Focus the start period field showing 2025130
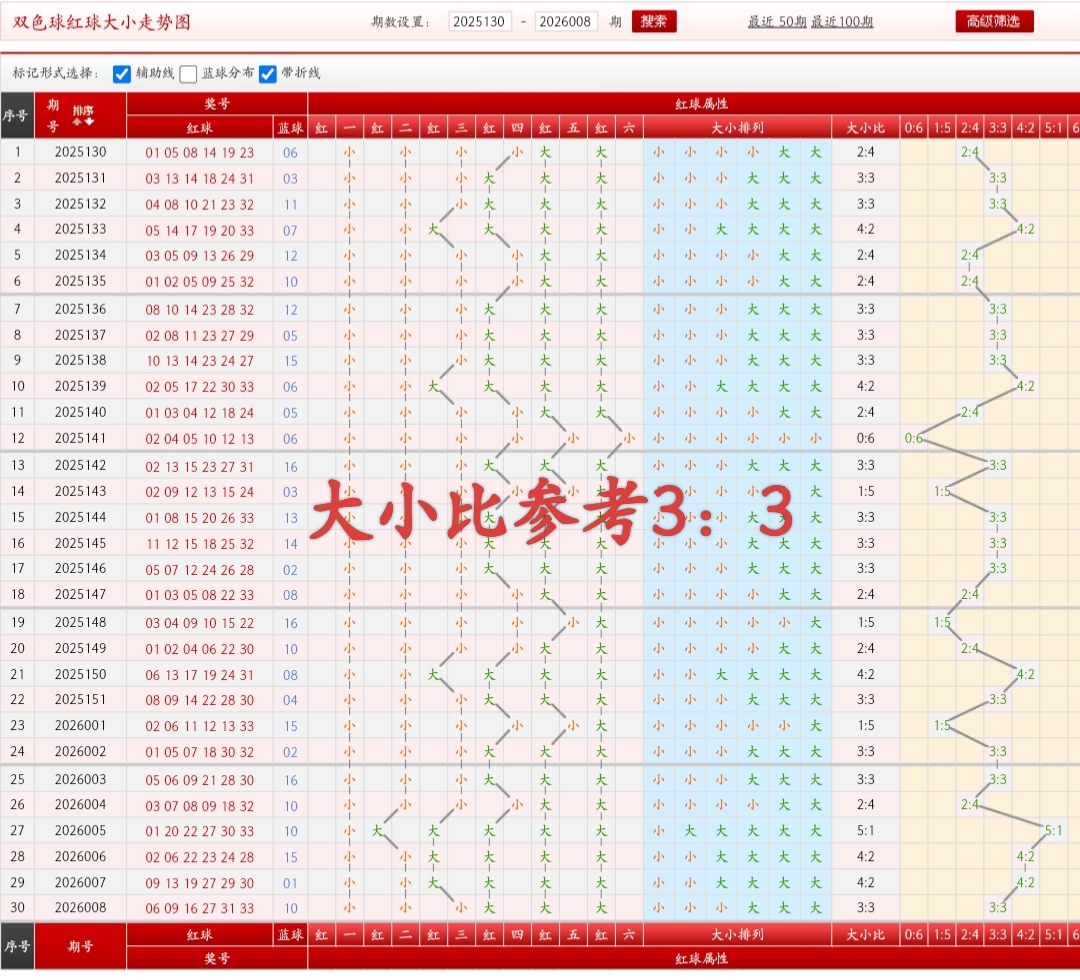Viewport: 1080px width, 980px height. (x=480, y=22)
